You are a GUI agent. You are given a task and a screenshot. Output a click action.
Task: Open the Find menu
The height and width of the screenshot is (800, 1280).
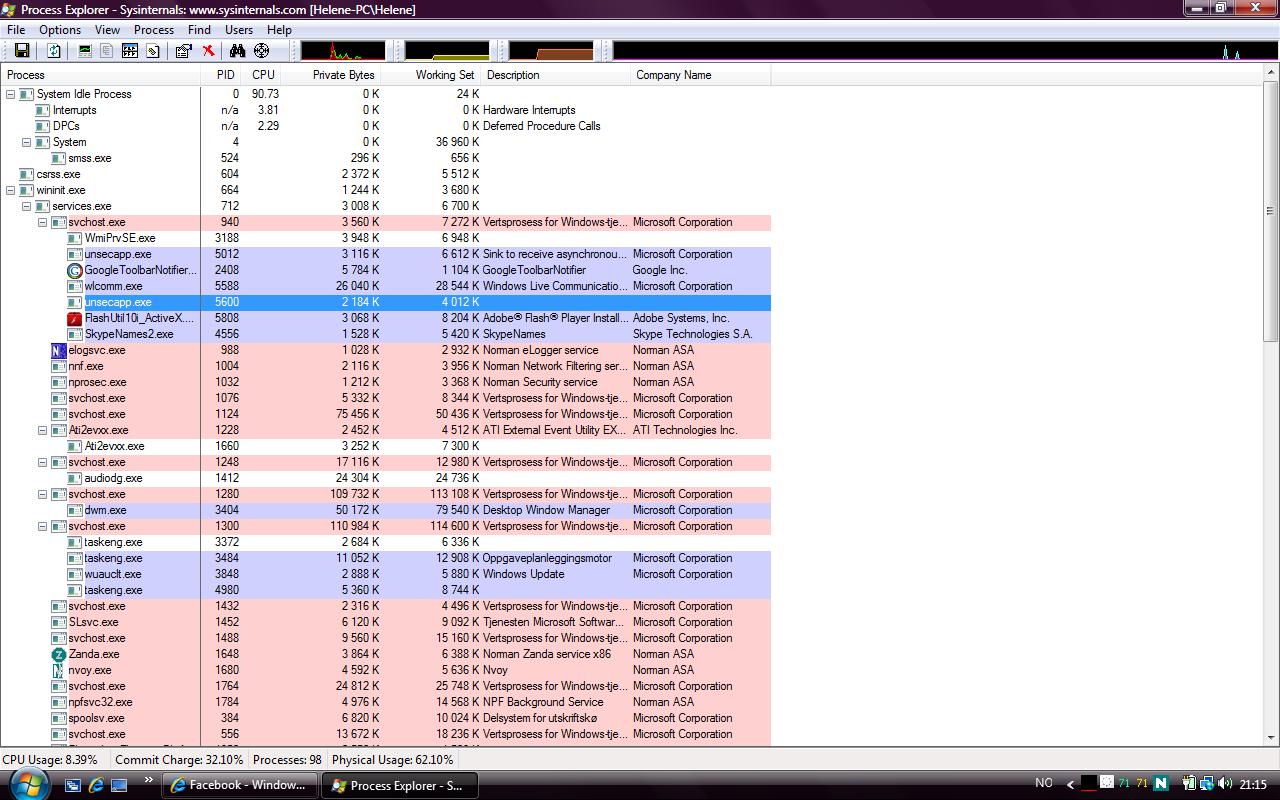pyautogui.click(x=199, y=30)
